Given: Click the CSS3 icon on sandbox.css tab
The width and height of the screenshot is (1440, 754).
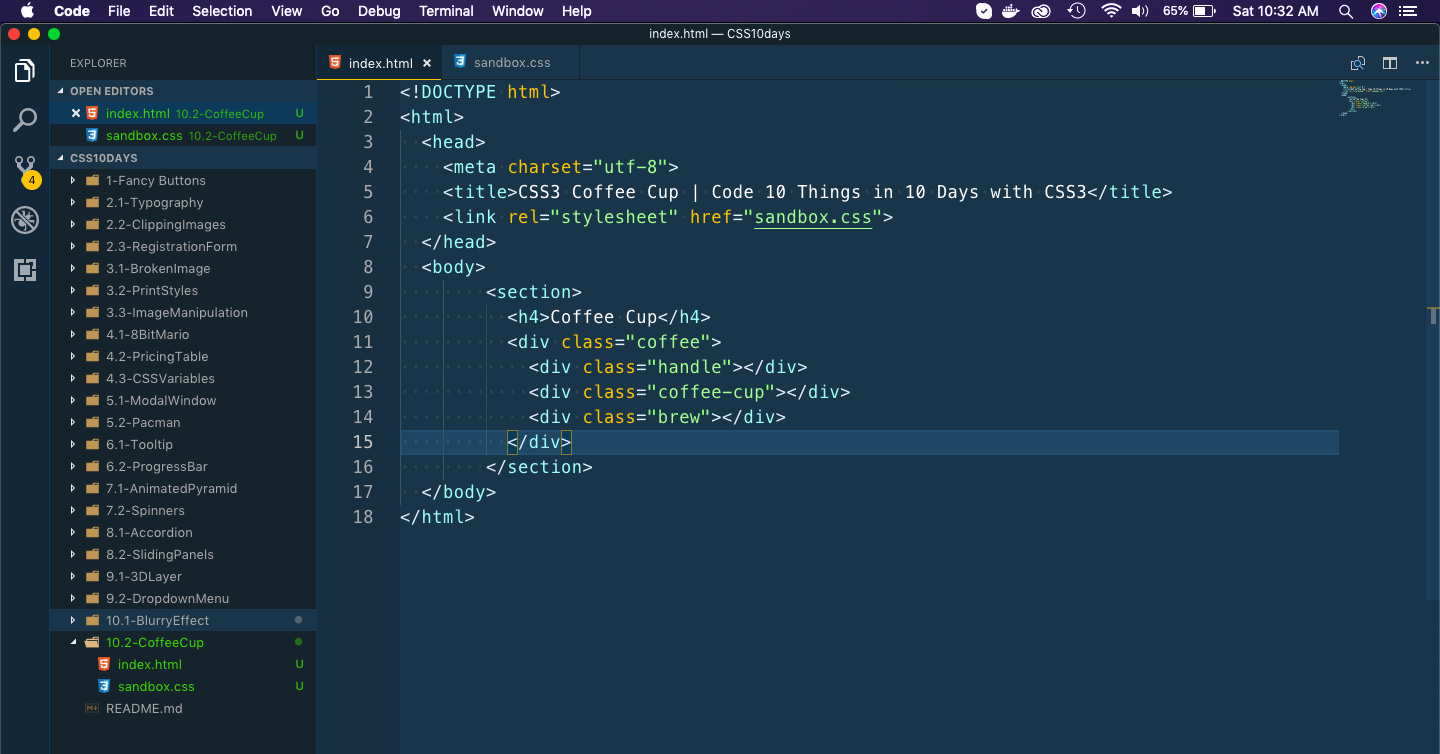Looking at the screenshot, I should coord(460,62).
